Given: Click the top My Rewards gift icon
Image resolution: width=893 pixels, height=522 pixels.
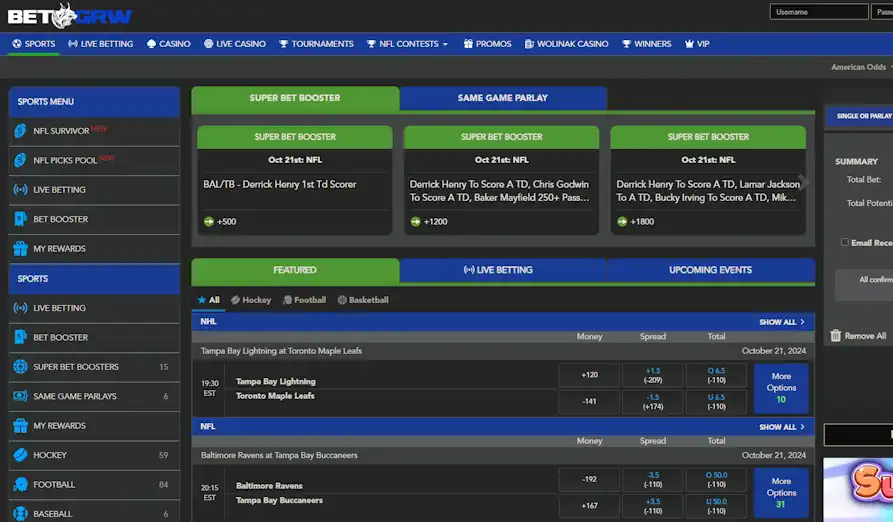Looking at the screenshot, I should (20, 249).
